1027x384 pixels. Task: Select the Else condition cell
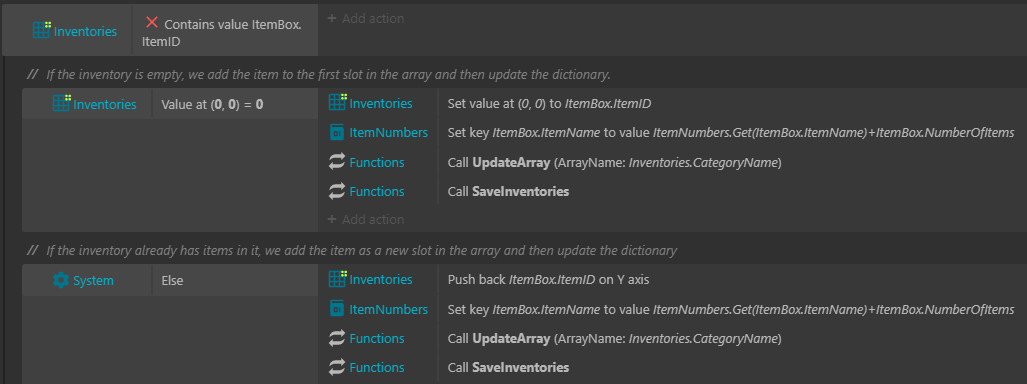pyautogui.click(x=234, y=280)
